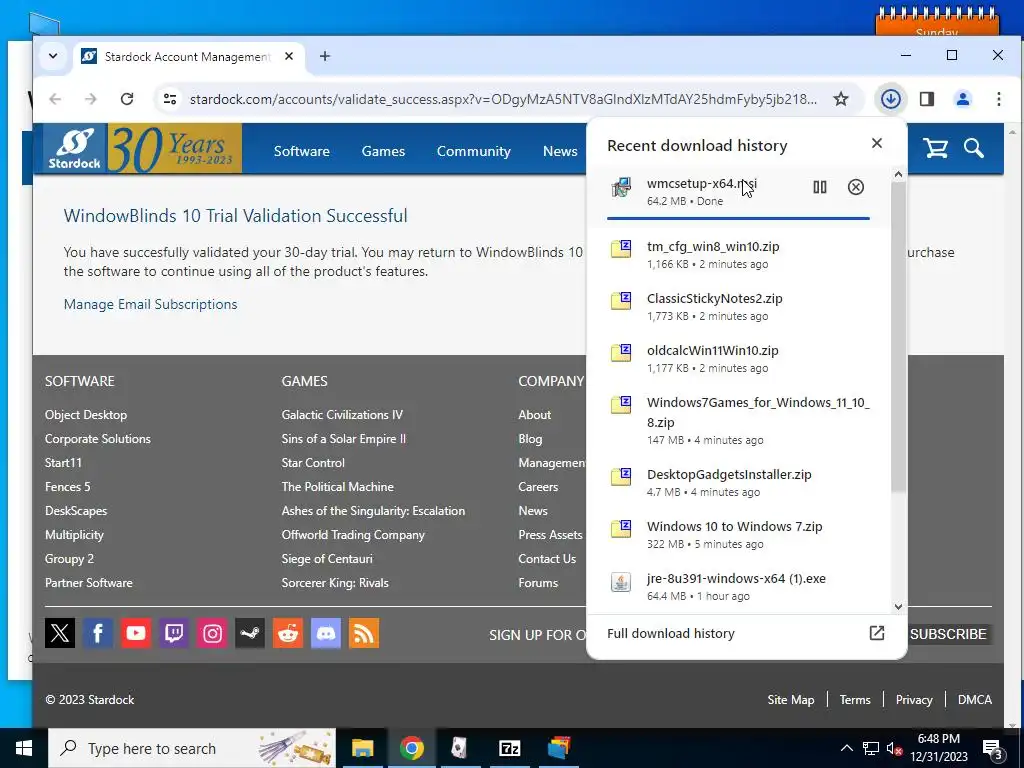Open a new Chrome tab

[x=325, y=56]
